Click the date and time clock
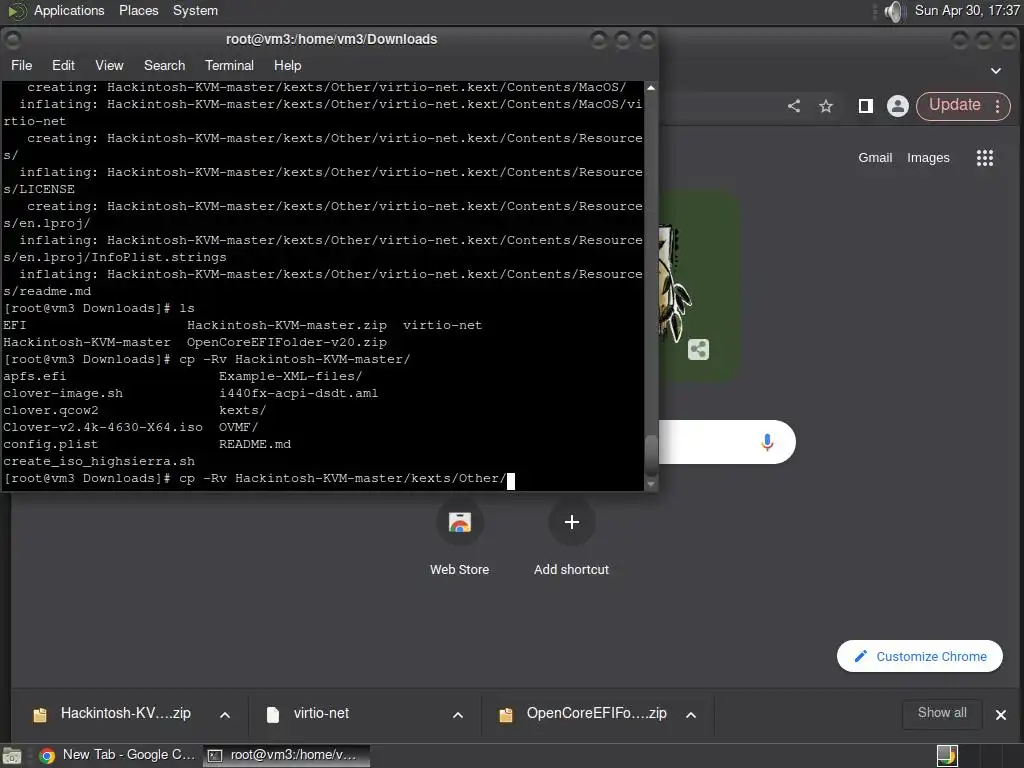 click(967, 10)
